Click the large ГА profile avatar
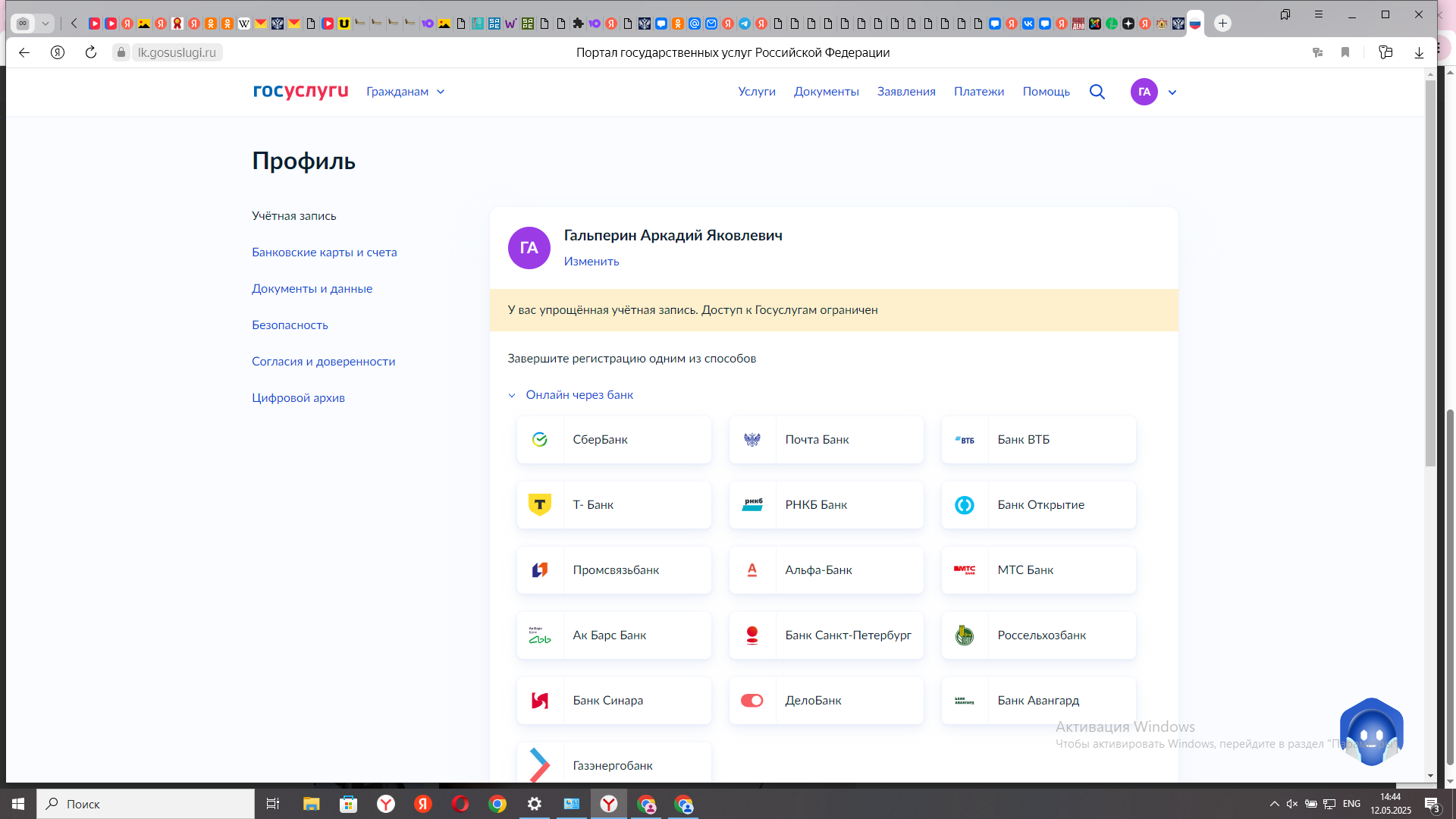This screenshot has height=819, width=1456. [x=529, y=248]
